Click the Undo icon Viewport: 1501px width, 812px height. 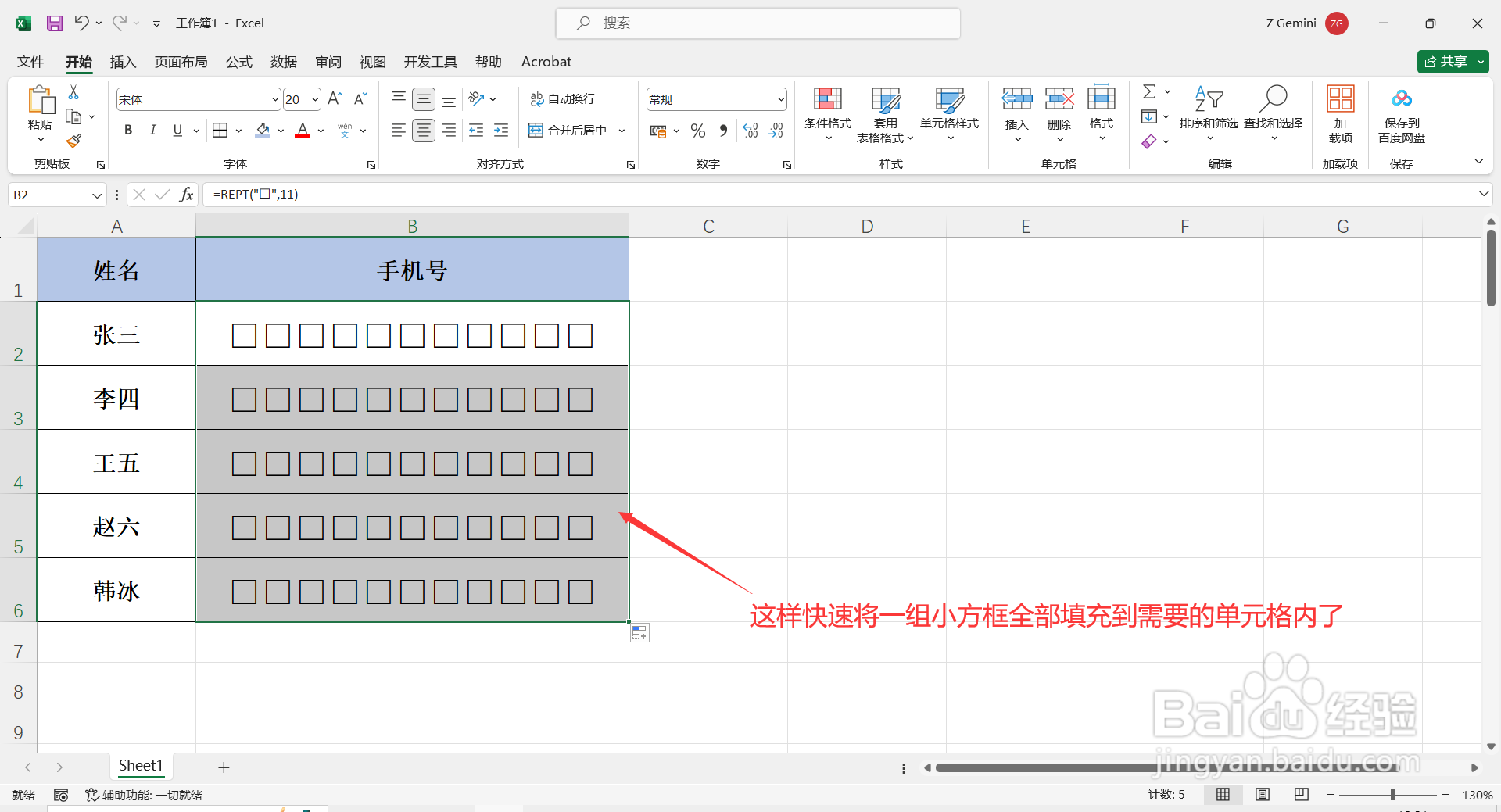click(82, 23)
